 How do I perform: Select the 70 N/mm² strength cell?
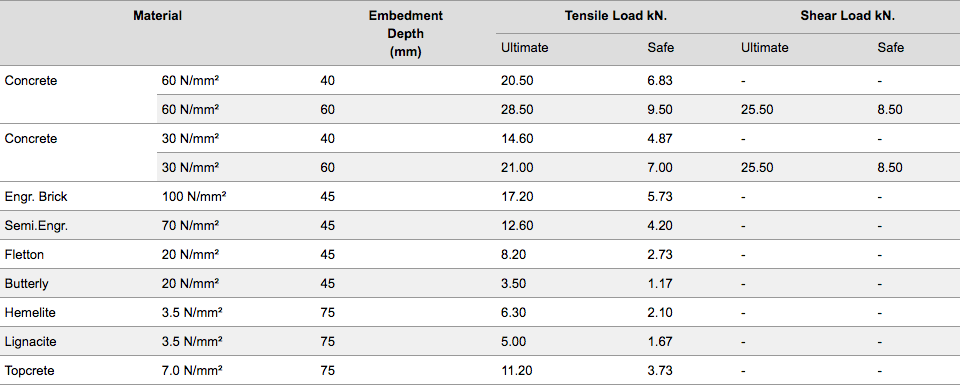click(190, 226)
